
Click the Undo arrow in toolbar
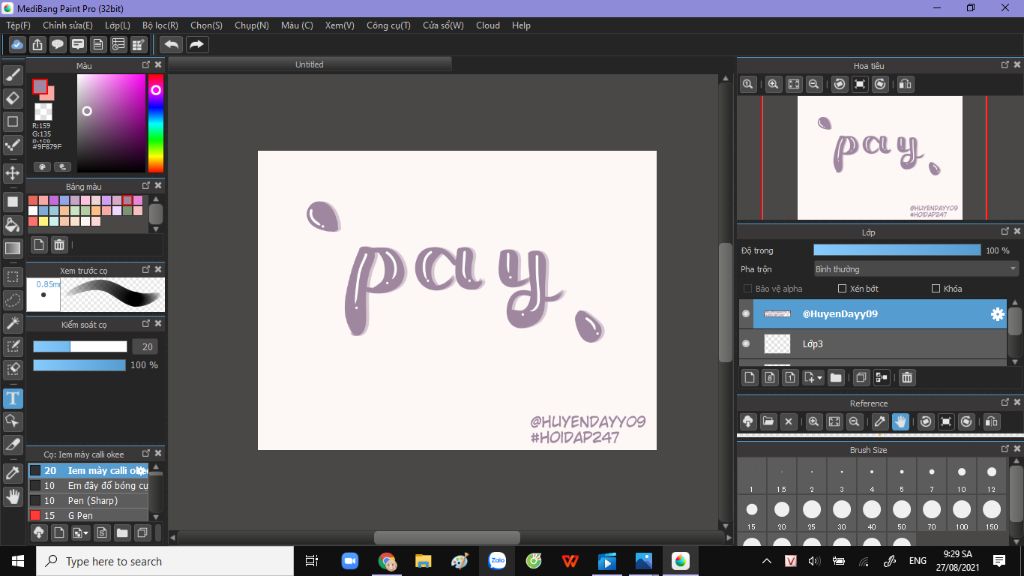tap(171, 44)
